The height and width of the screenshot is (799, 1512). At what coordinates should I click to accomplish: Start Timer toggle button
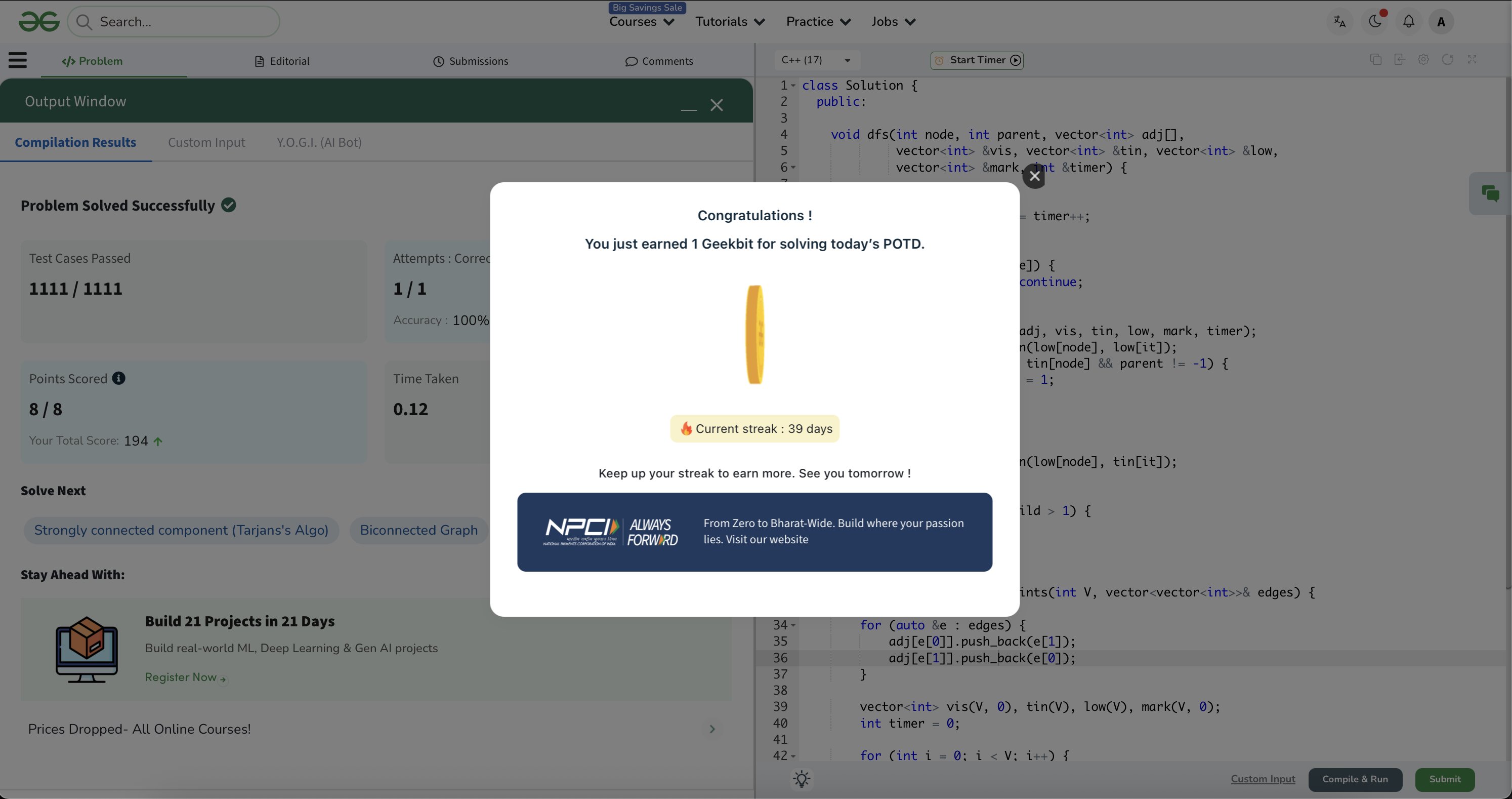pyautogui.click(x=977, y=60)
